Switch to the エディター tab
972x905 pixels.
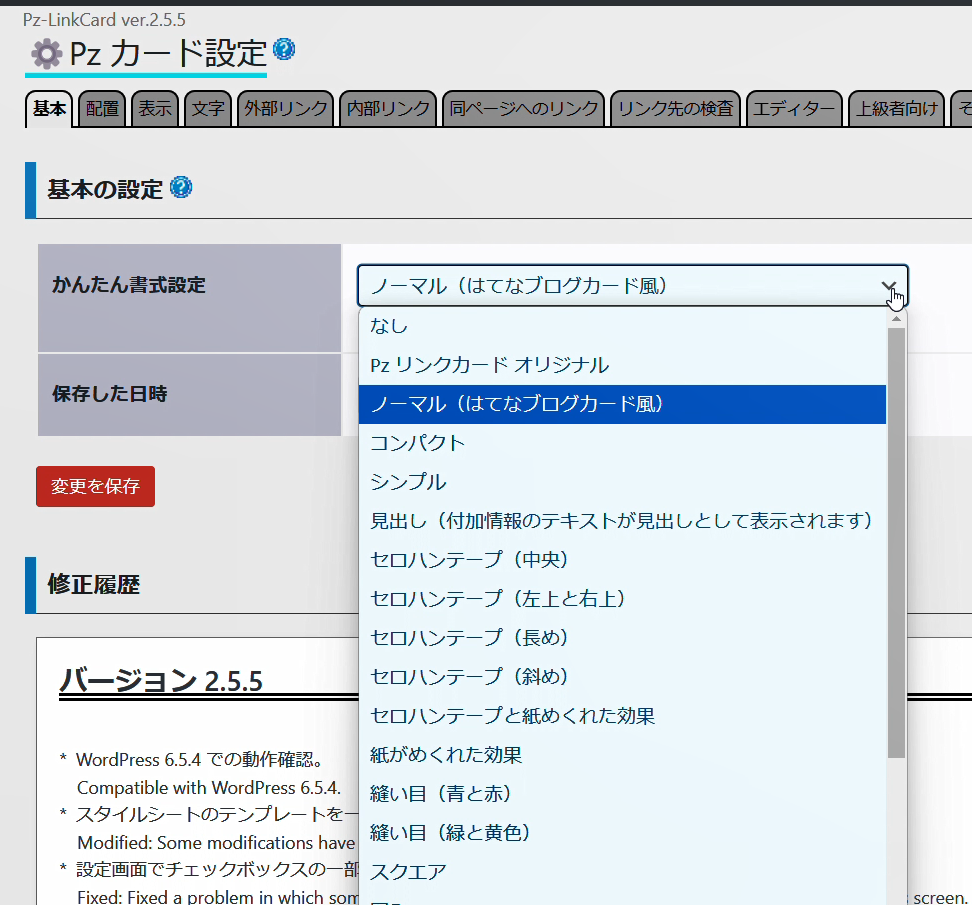pyautogui.click(x=794, y=109)
